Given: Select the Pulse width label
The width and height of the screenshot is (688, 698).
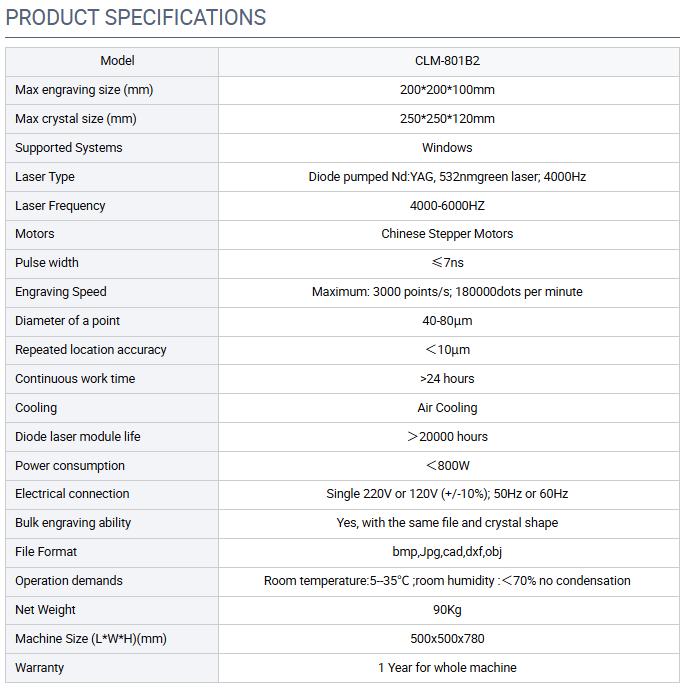Looking at the screenshot, I should pos(47,263).
